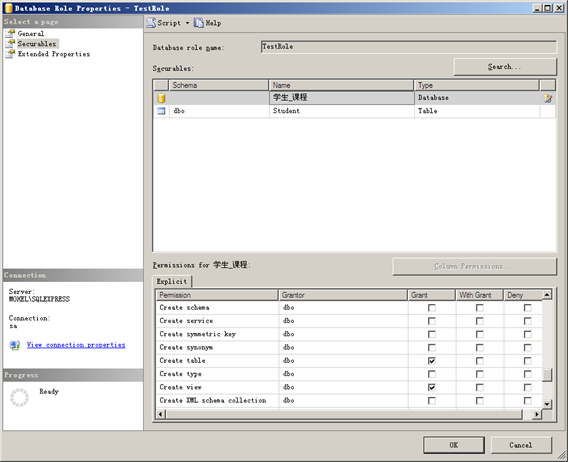The image size is (568, 462).
Task: Click the dbo schema cell for Student
Action: point(219,111)
